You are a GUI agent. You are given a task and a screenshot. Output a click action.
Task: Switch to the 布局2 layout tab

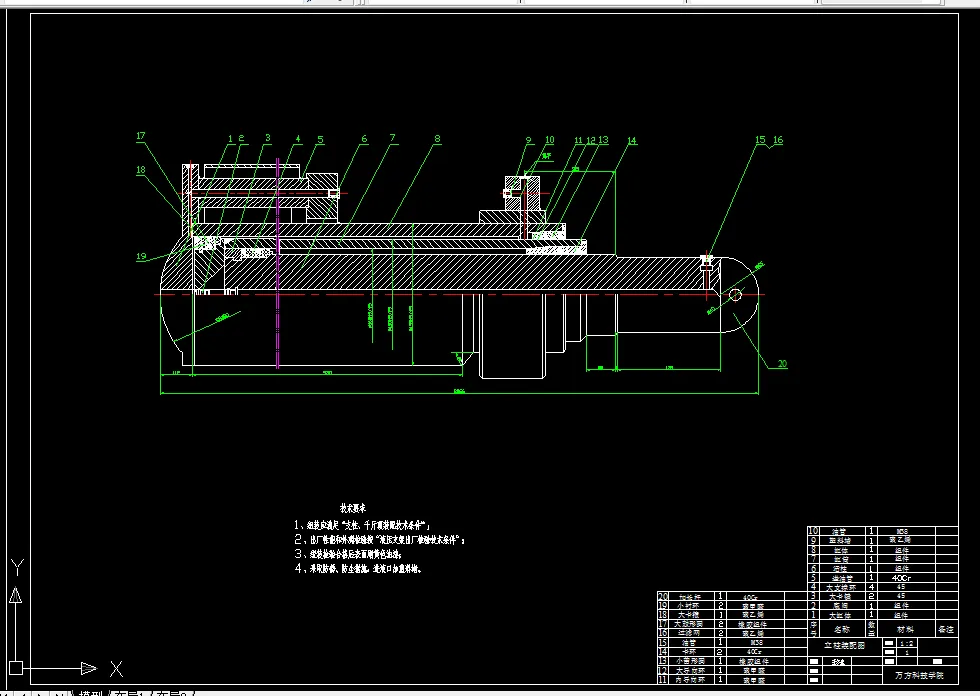[x=172, y=694]
